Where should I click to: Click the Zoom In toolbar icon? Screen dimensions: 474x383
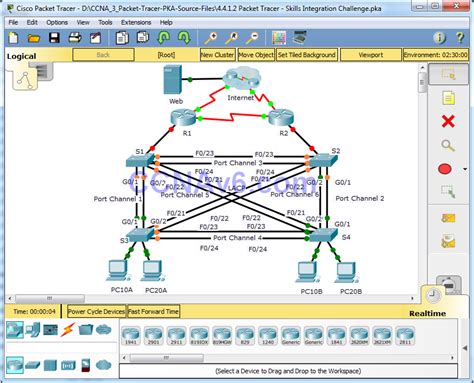211,38
